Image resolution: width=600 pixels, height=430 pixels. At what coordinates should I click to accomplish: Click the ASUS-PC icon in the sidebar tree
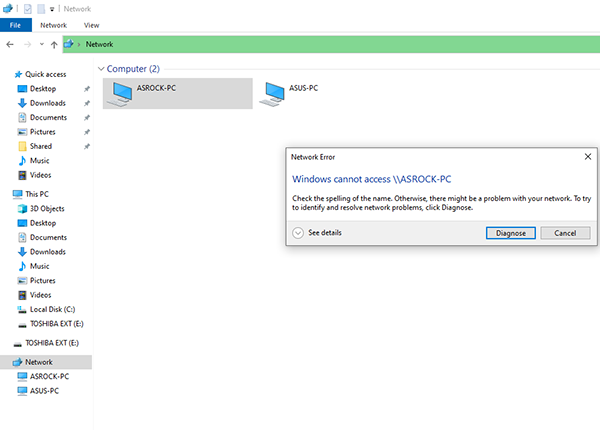click(22, 391)
